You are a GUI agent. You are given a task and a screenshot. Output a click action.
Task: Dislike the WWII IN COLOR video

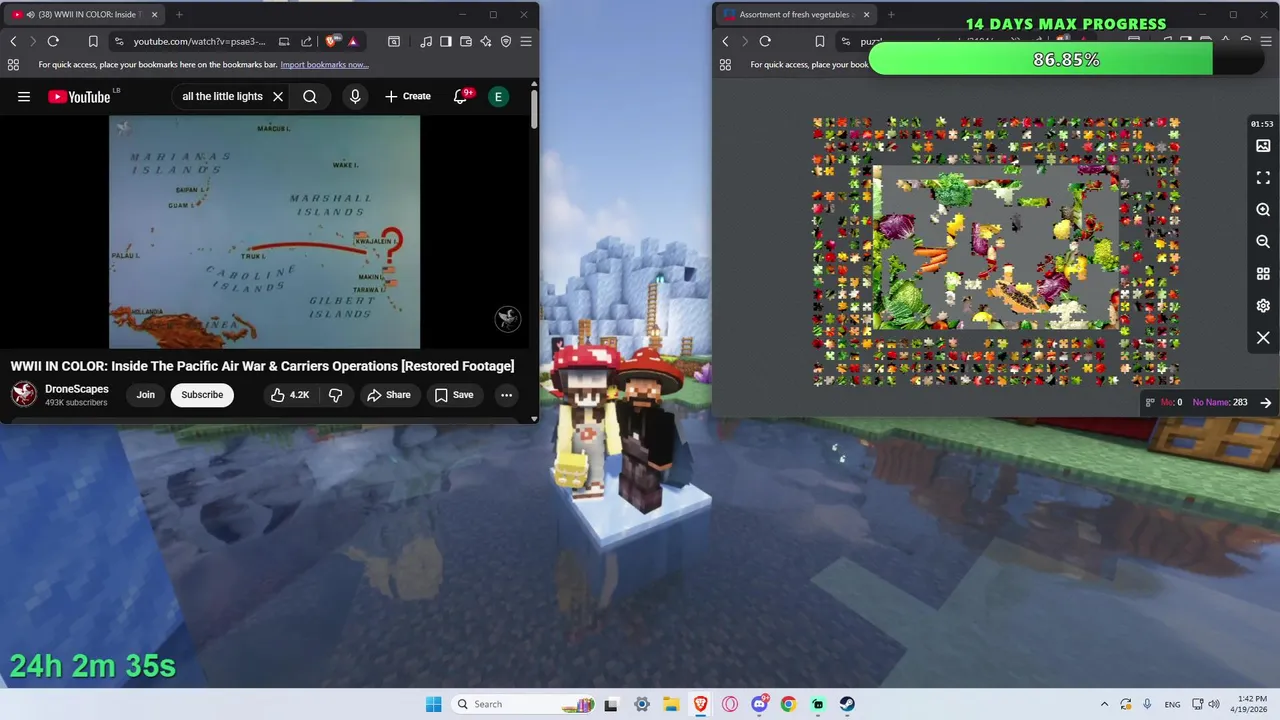coord(335,395)
